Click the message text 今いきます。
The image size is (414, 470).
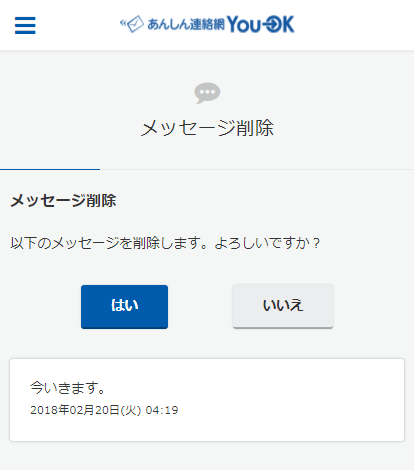pyautogui.click(x=68, y=388)
